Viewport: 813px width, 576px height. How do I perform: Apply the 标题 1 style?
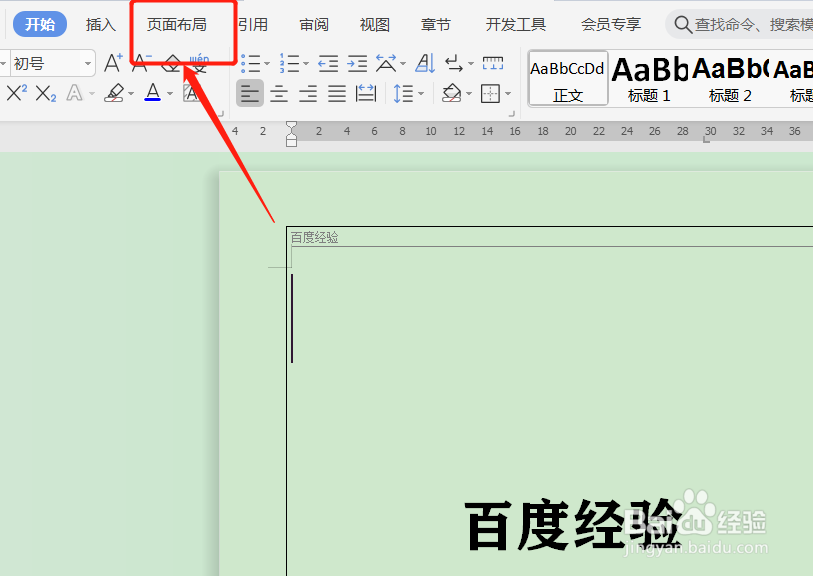649,79
